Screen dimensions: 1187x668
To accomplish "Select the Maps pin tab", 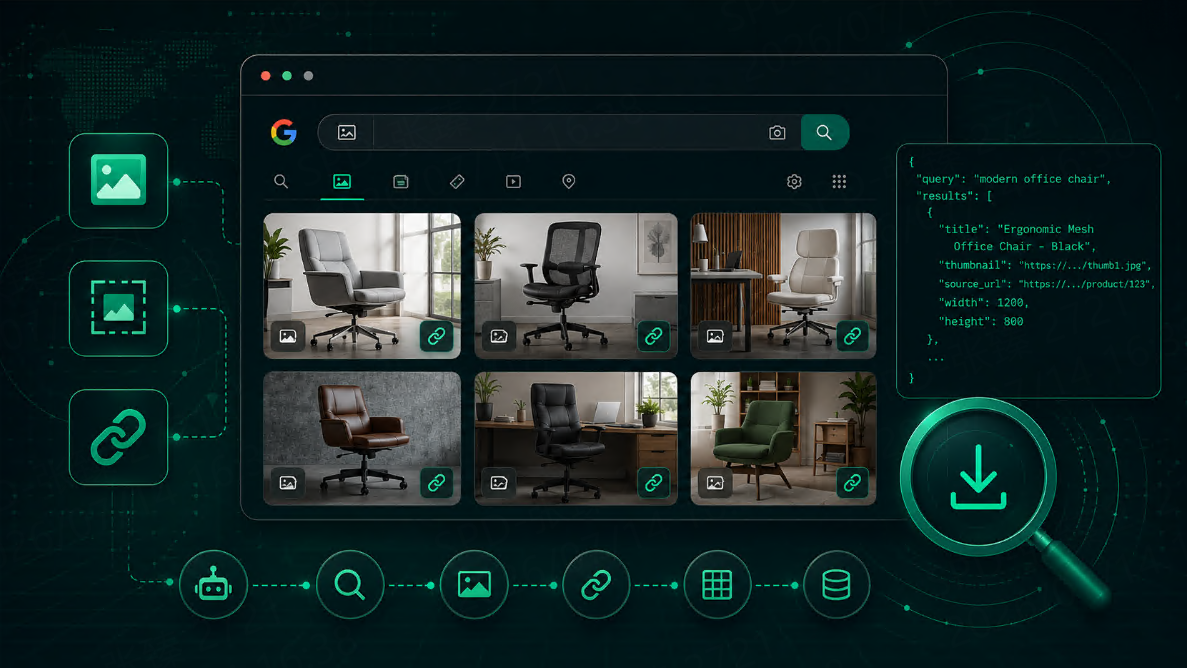I will (569, 181).
